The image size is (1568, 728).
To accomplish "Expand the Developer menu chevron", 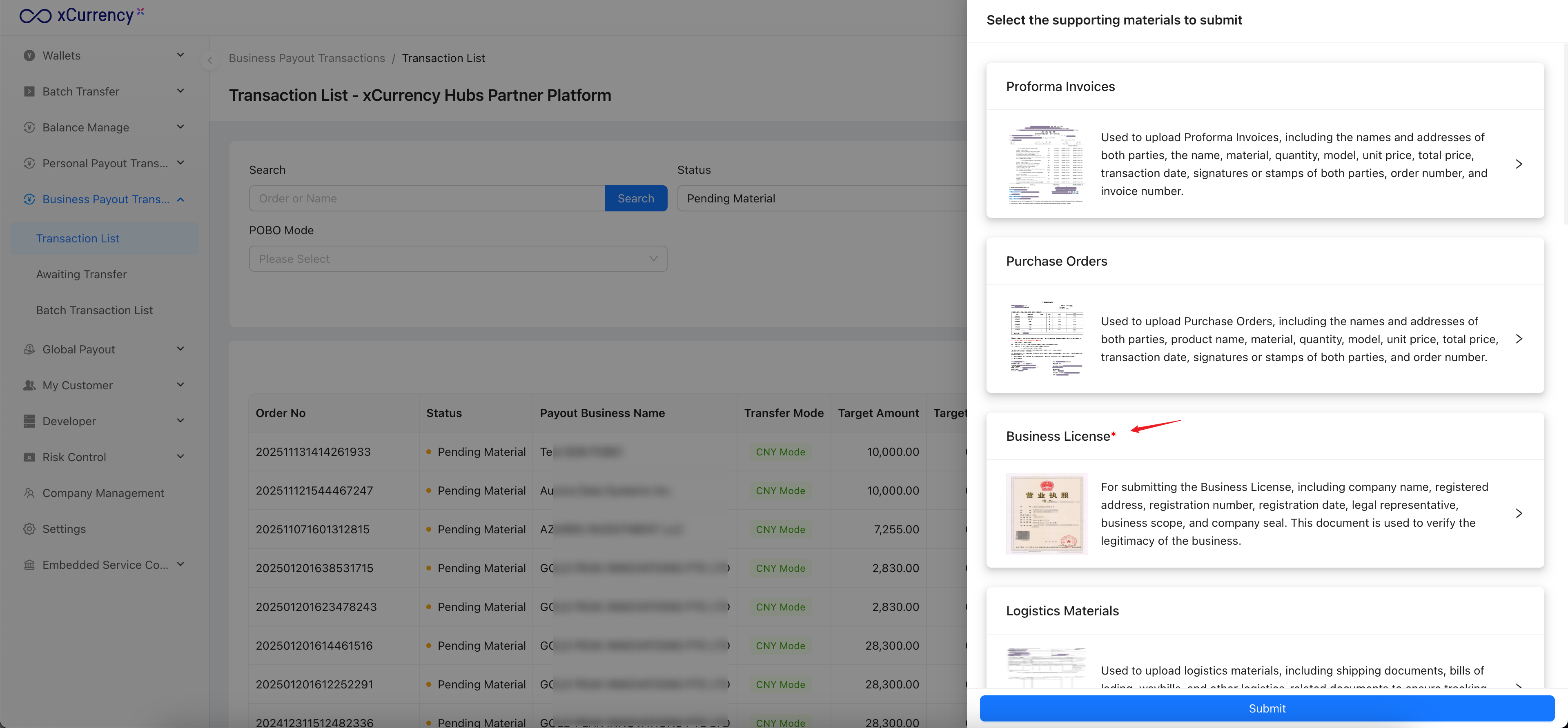I will (x=180, y=421).
